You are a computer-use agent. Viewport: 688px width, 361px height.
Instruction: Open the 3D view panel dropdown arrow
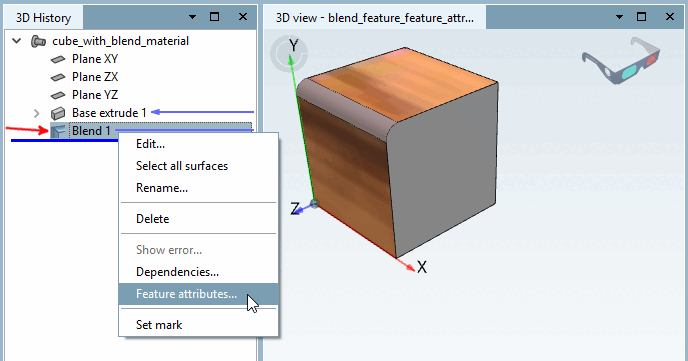click(x=619, y=17)
